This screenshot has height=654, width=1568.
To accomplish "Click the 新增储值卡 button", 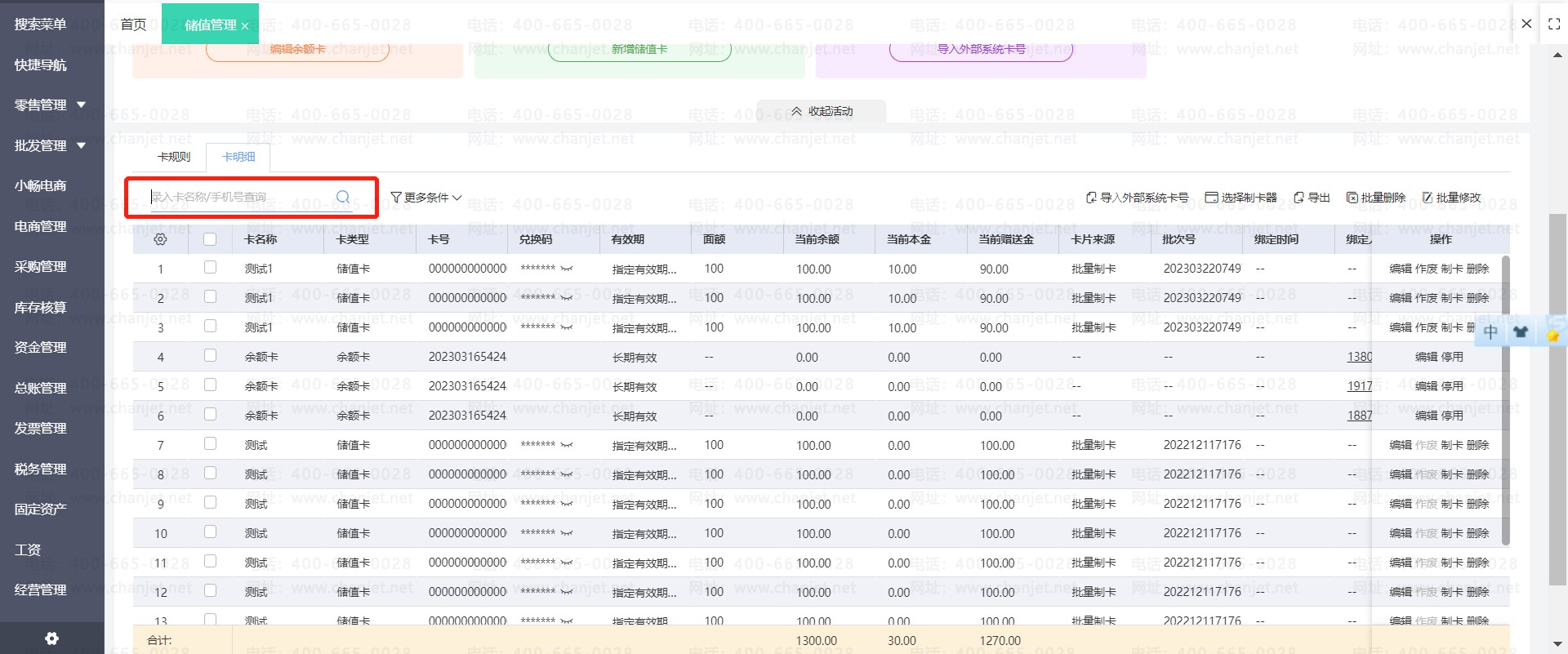I will (x=639, y=50).
